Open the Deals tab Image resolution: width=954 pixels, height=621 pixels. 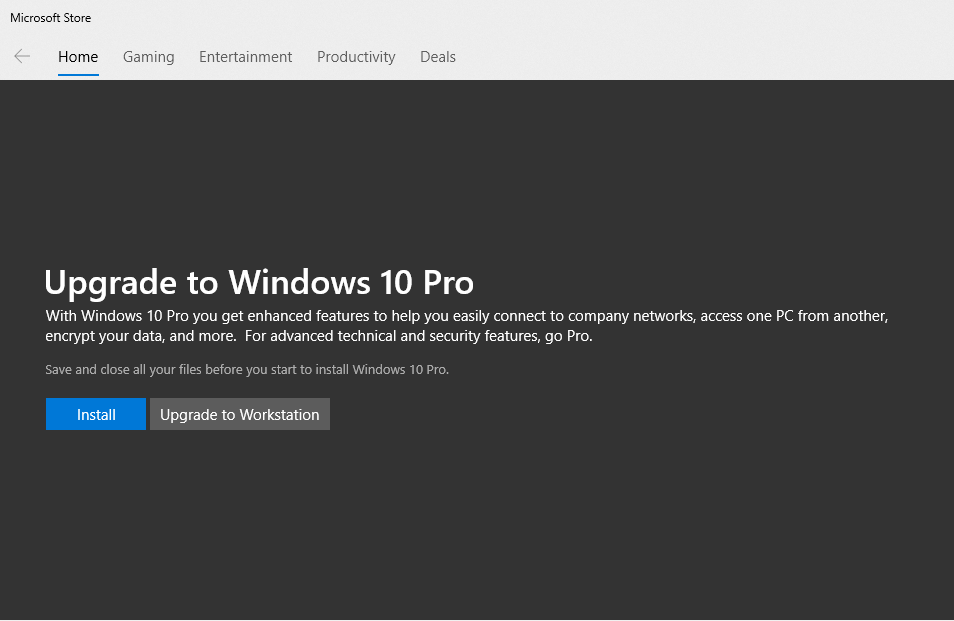coord(437,57)
